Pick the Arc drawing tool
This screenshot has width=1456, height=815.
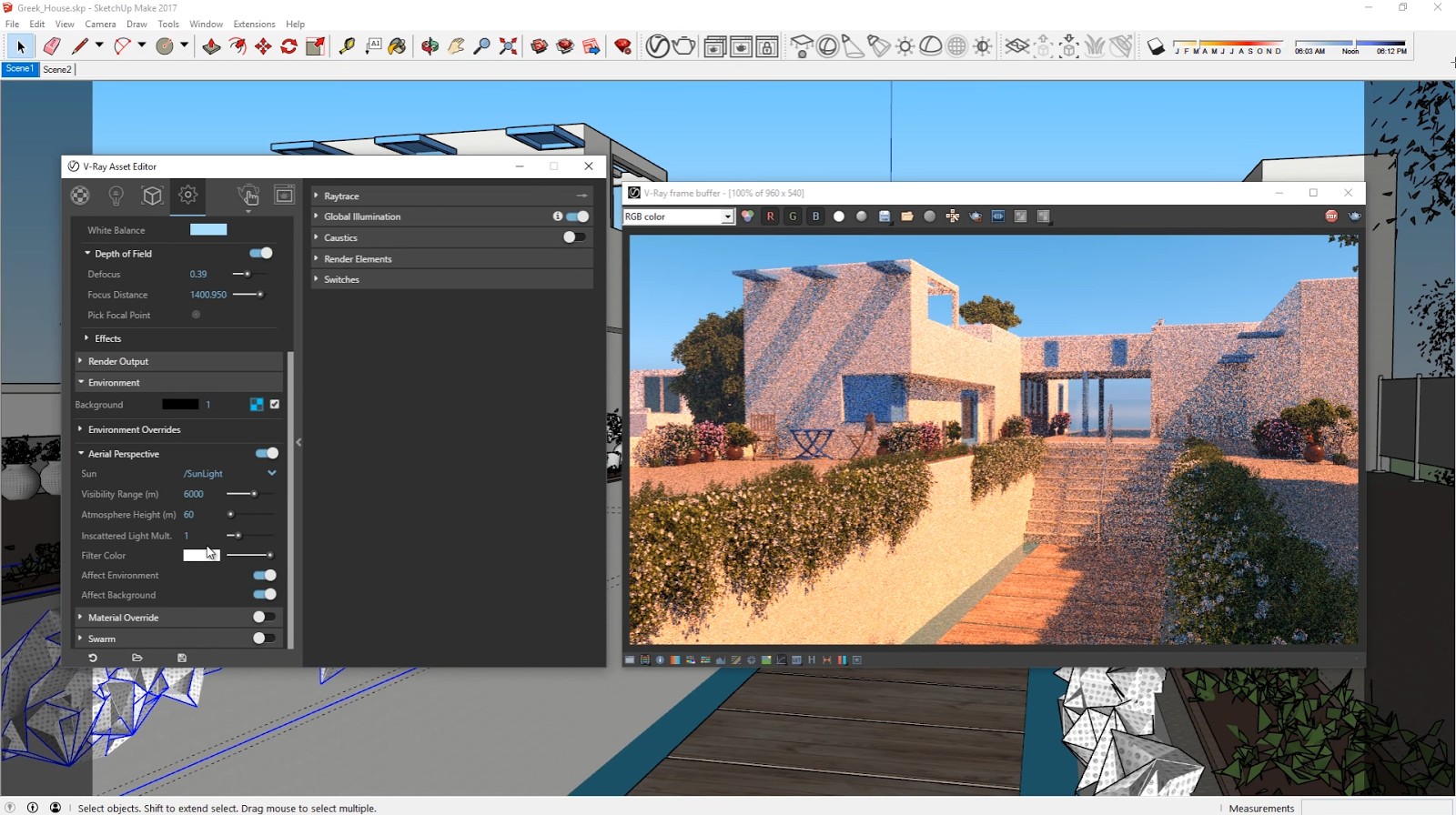123,46
